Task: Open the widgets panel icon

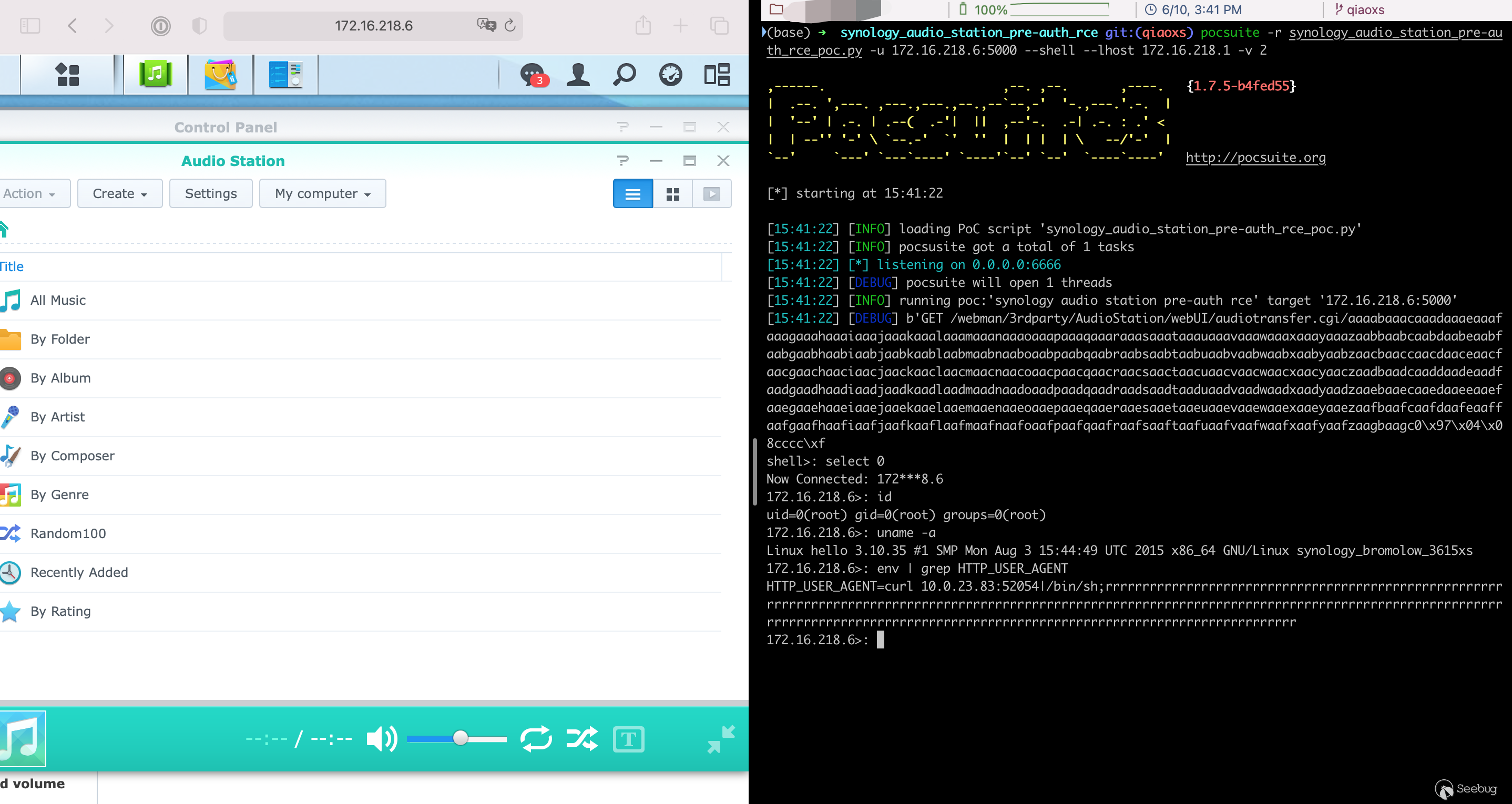Action: (x=717, y=75)
